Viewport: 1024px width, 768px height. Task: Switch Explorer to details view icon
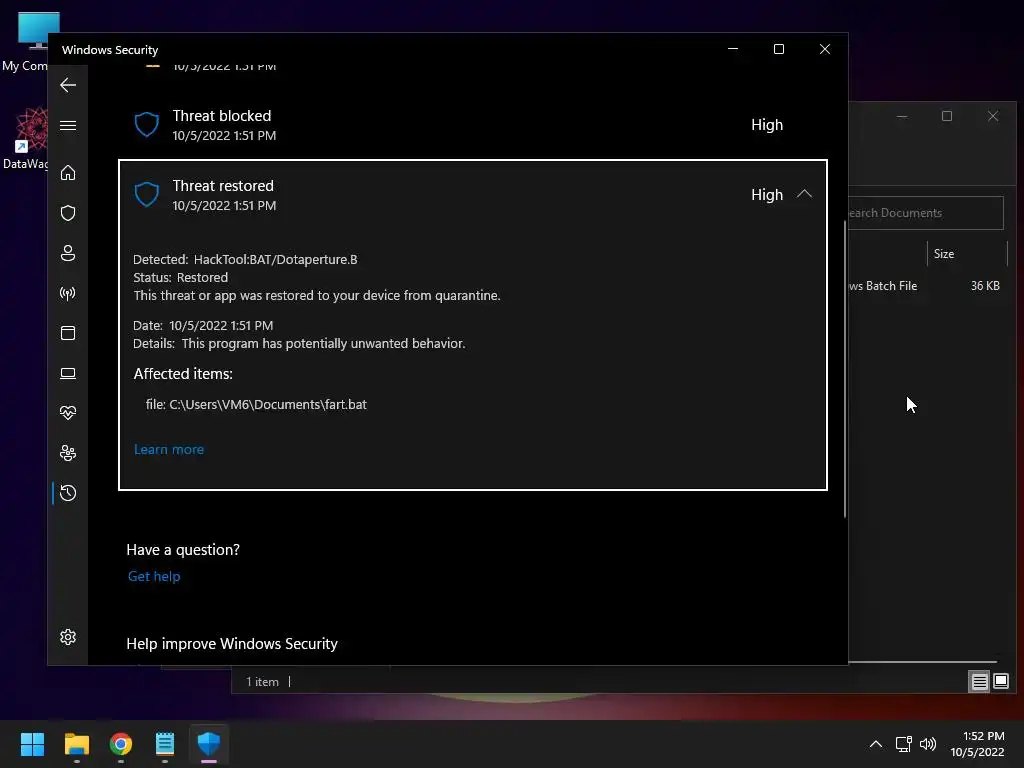tap(979, 682)
